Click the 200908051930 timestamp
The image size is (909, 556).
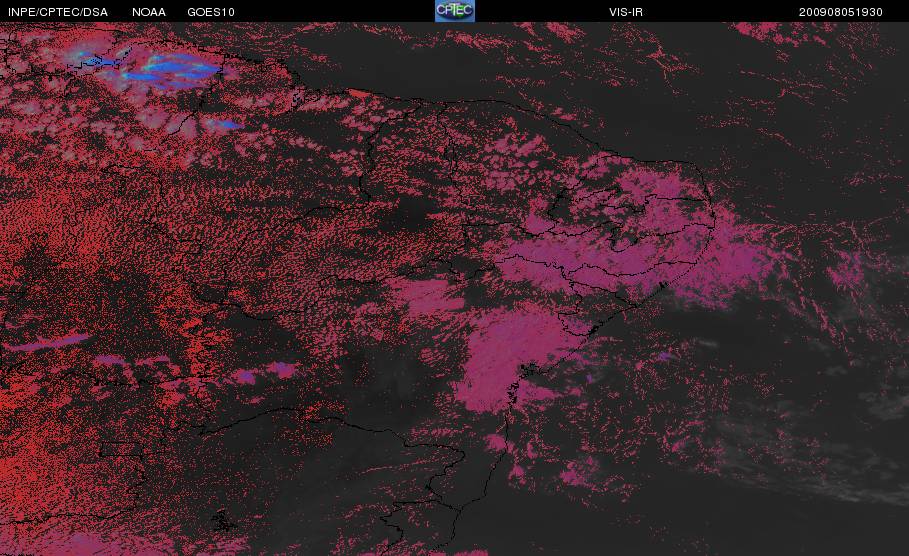[x=841, y=12]
